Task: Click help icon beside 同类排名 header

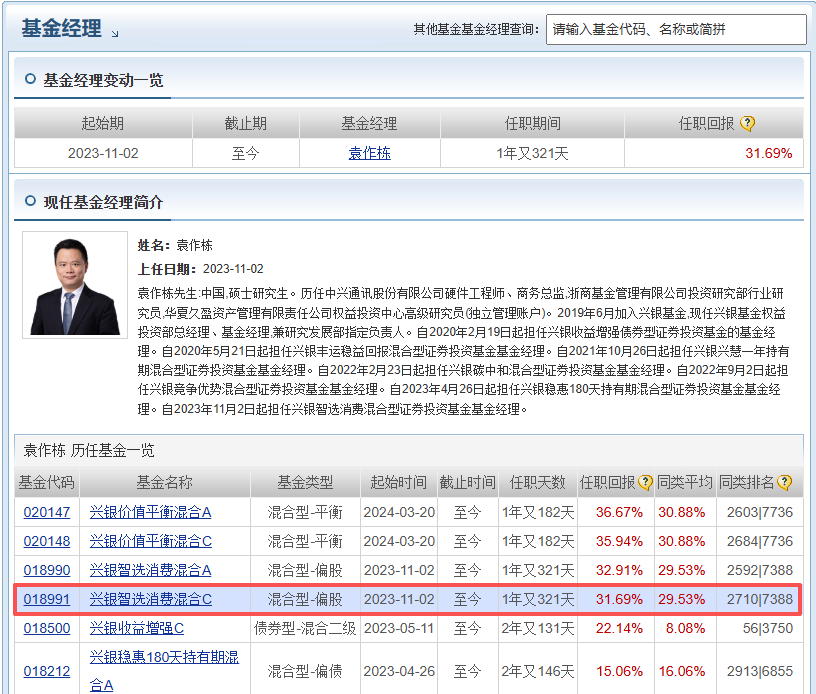Action: pyautogui.click(x=784, y=483)
